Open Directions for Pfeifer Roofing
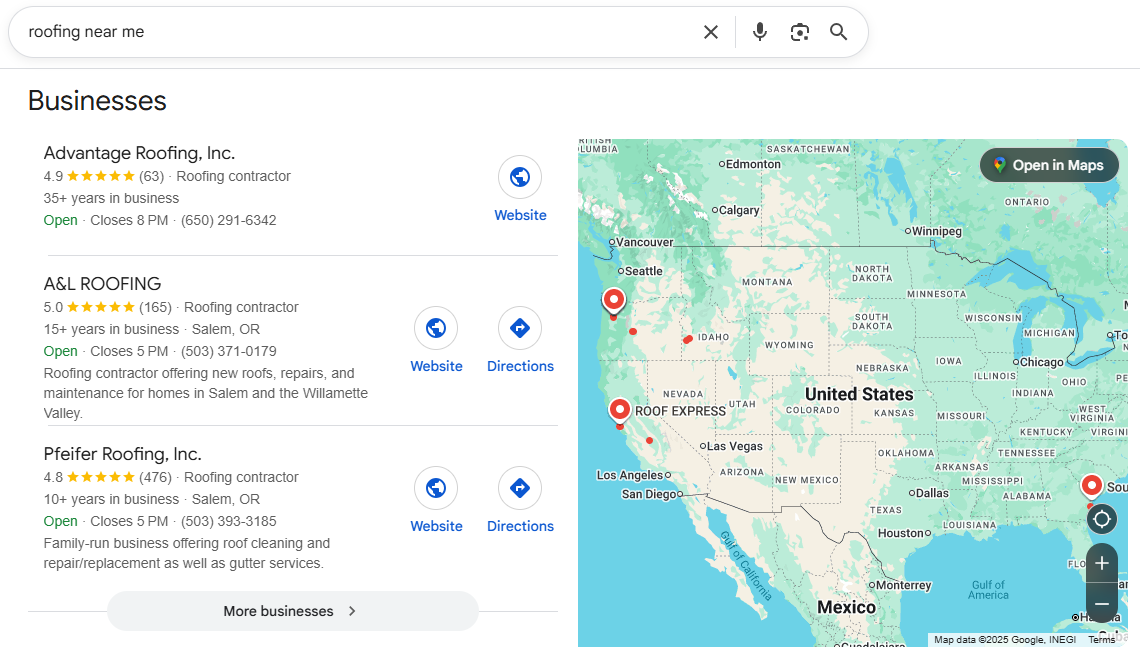The width and height of the screenshot is (1140, 657). tap(520, 488)
